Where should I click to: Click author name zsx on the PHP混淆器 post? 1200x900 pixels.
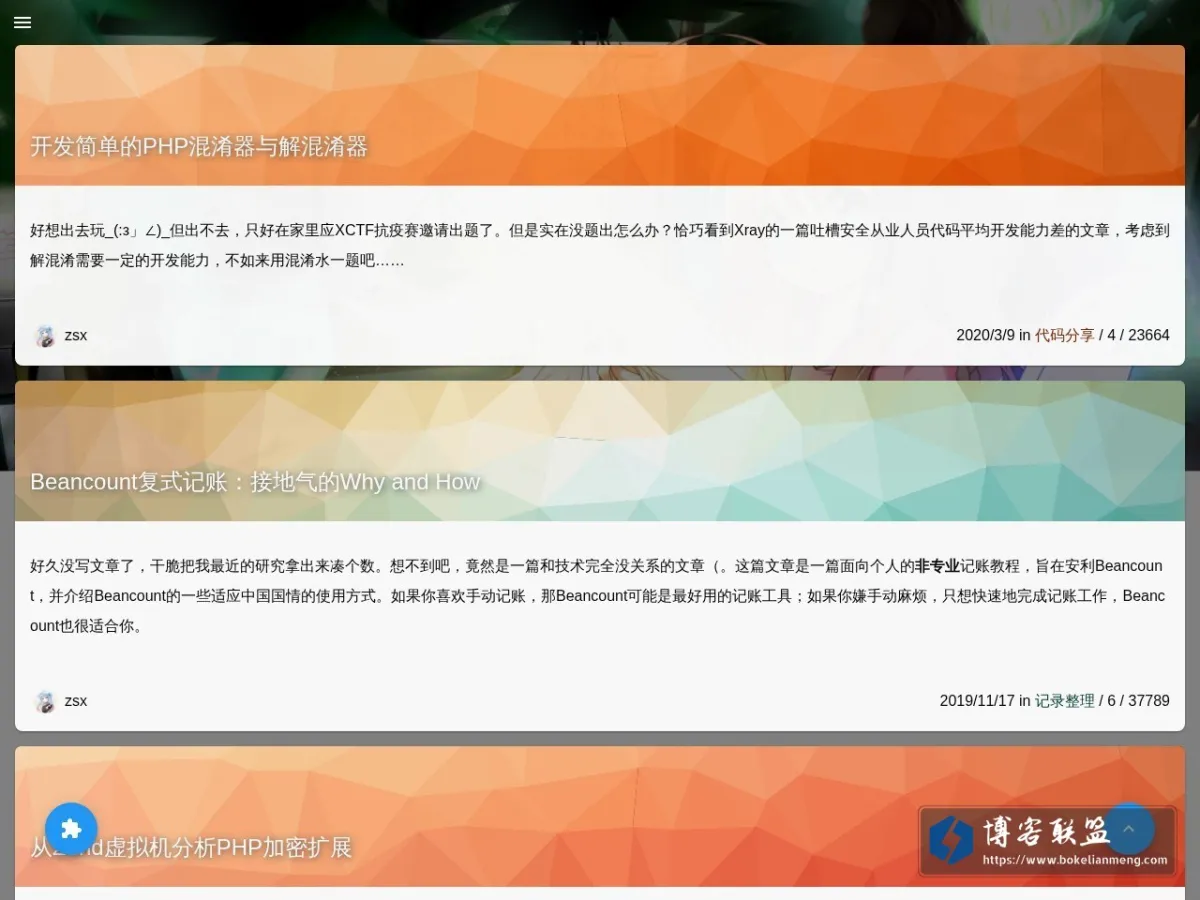[76, 335]
